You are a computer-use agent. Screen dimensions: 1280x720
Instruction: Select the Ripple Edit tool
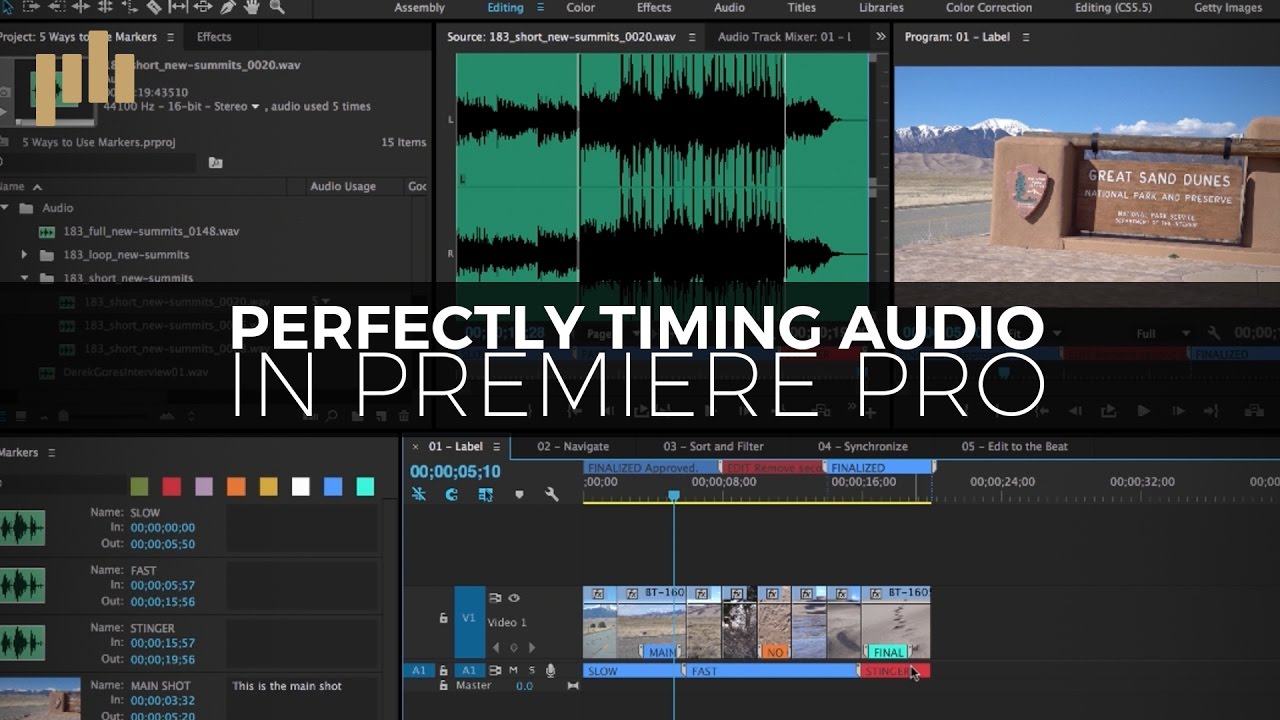click(x=81, y=7)
